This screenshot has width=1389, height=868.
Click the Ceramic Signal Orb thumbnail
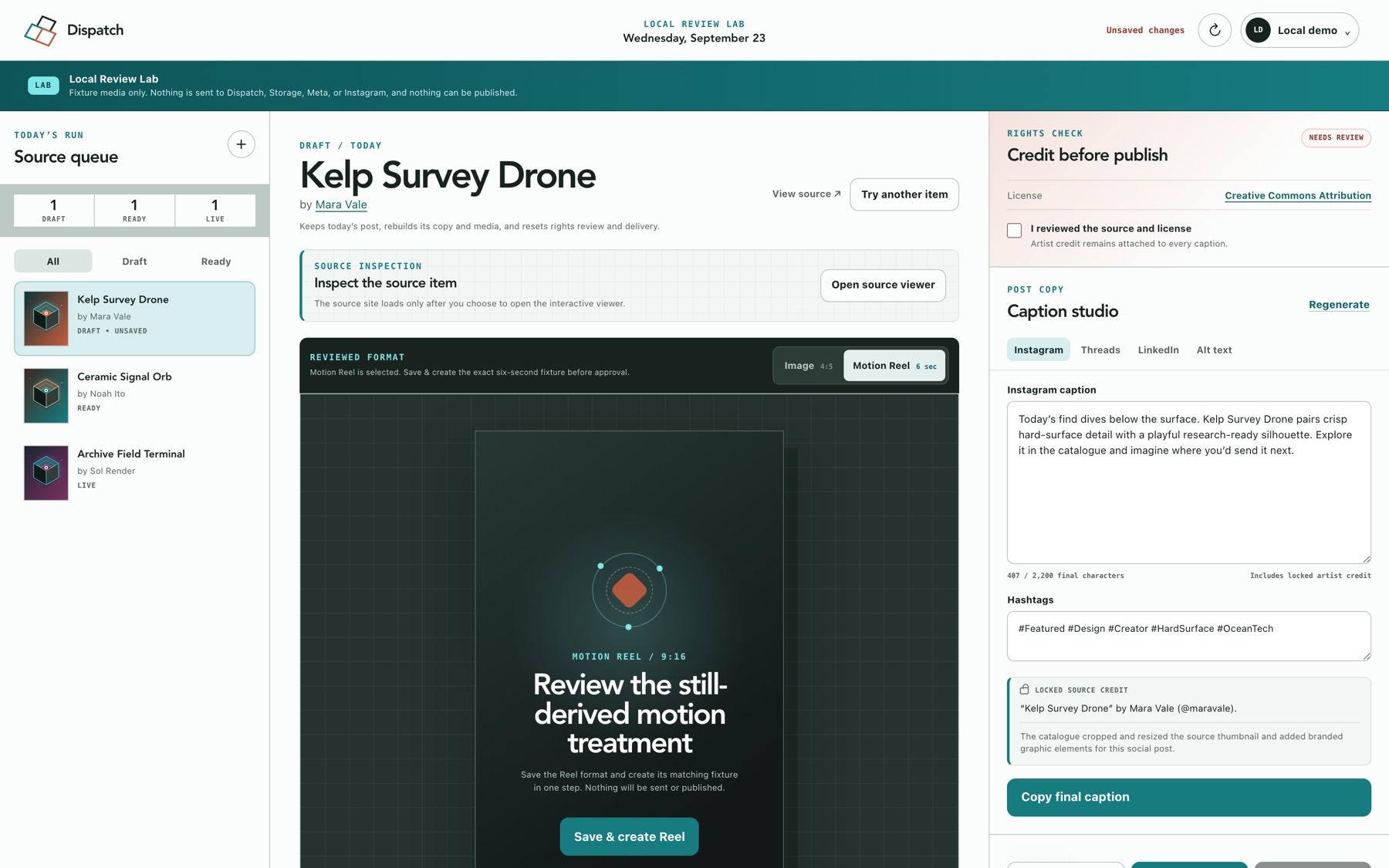pyautogui.click(x=46, y=395)
